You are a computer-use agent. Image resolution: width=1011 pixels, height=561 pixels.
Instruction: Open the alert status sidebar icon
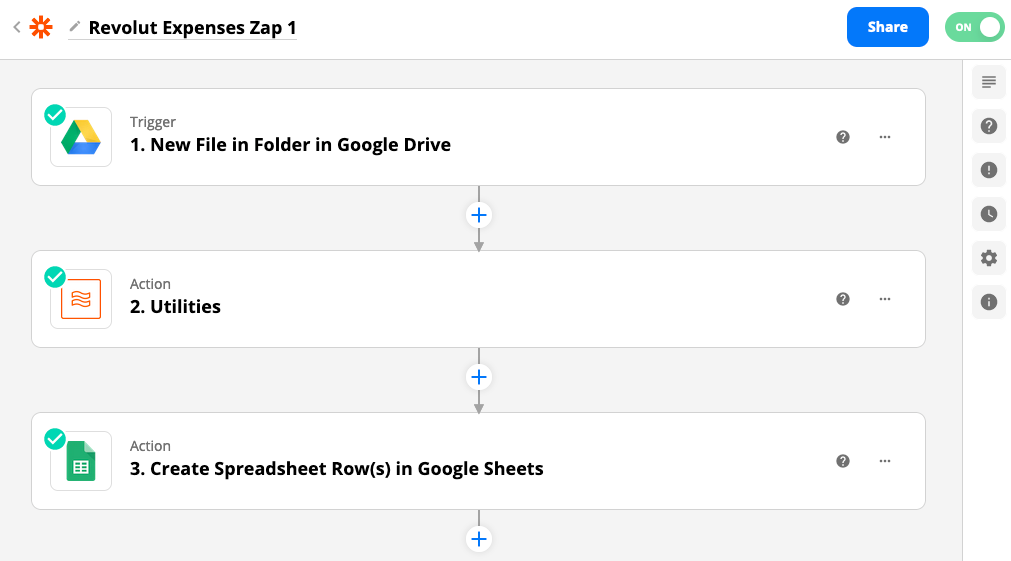988,170
